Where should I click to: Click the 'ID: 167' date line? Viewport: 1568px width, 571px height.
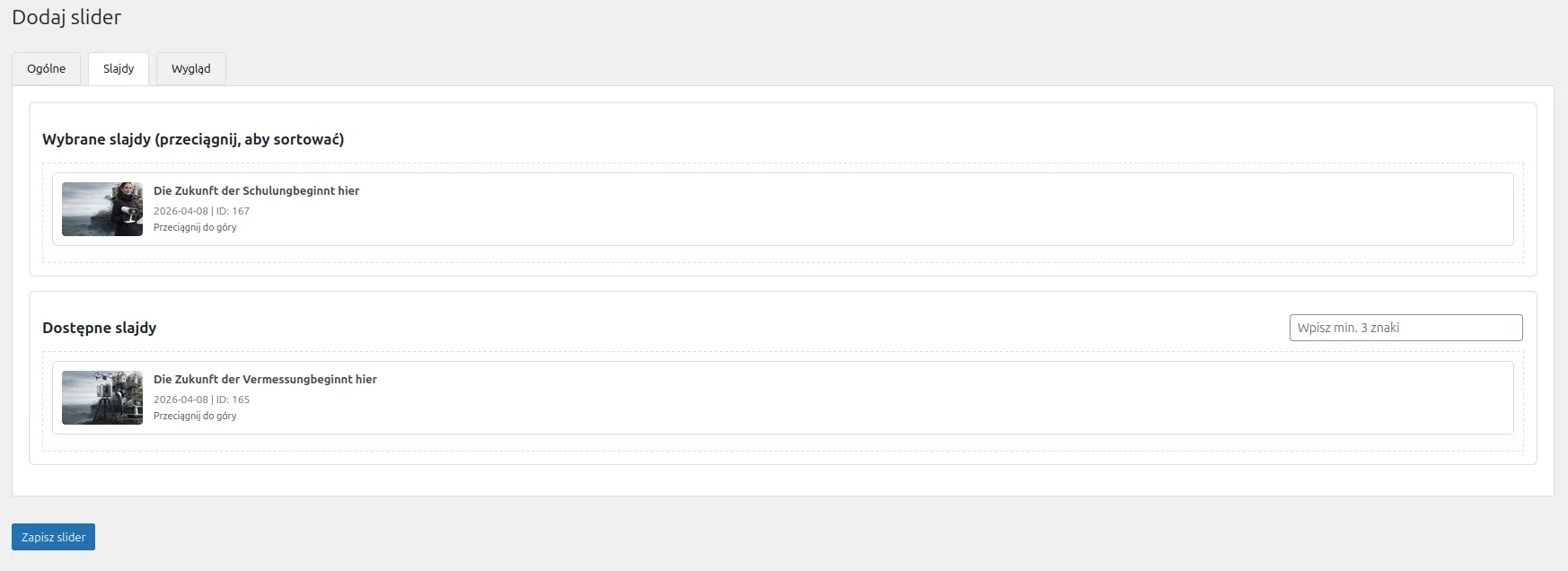pos(201,211)
